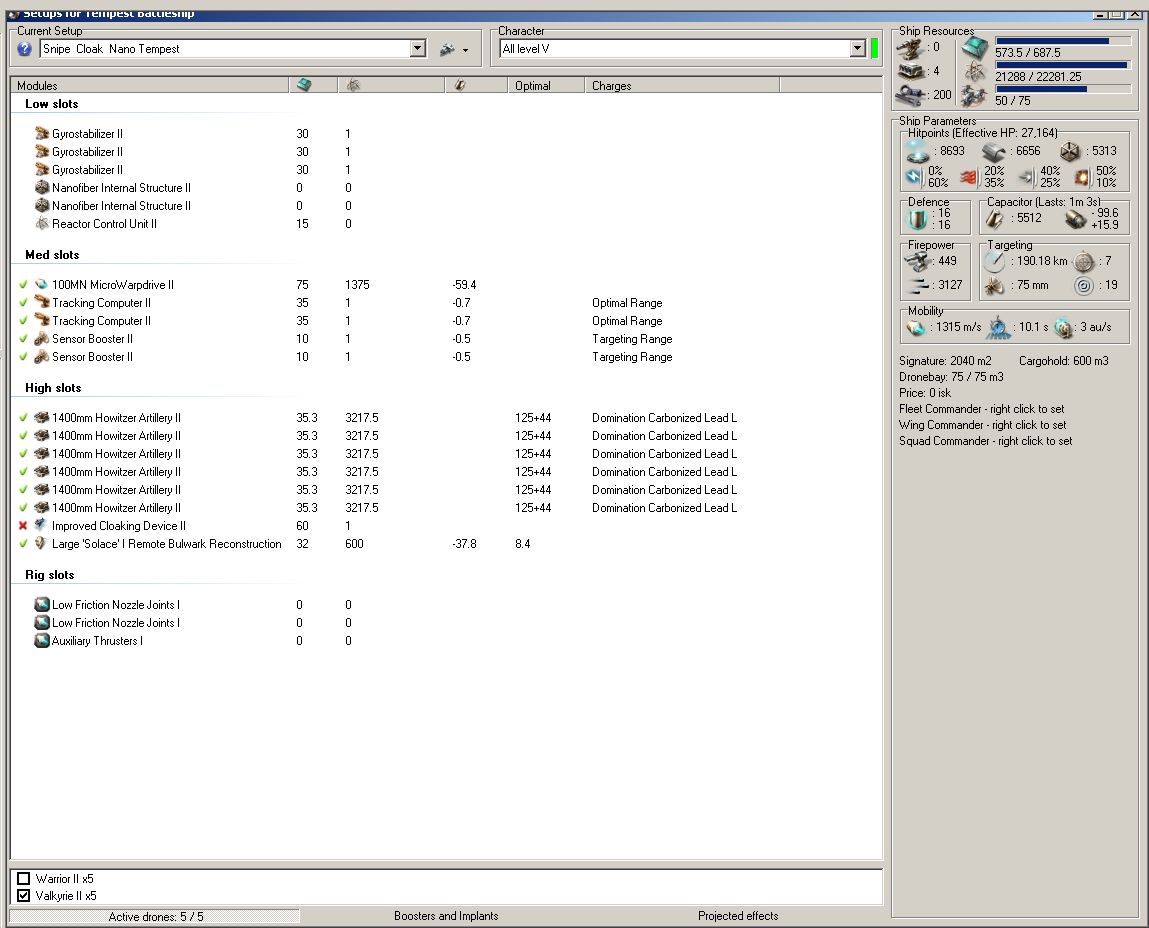Click Fleet Commander - right click to set
The width and height of the screenshot is (1149, 928).
coord(981,409)
